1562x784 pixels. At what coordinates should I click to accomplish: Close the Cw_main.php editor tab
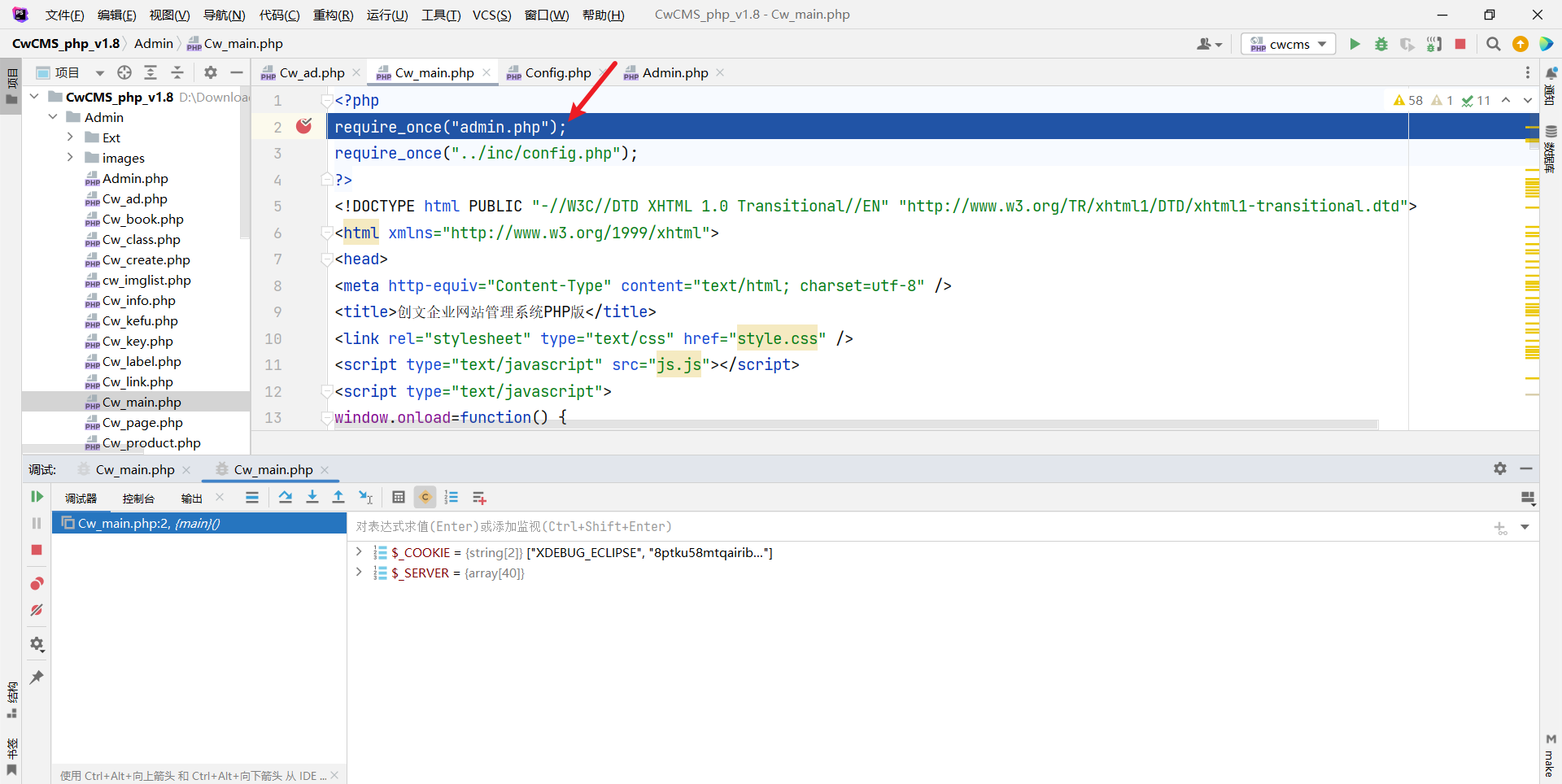pos(486,72)
